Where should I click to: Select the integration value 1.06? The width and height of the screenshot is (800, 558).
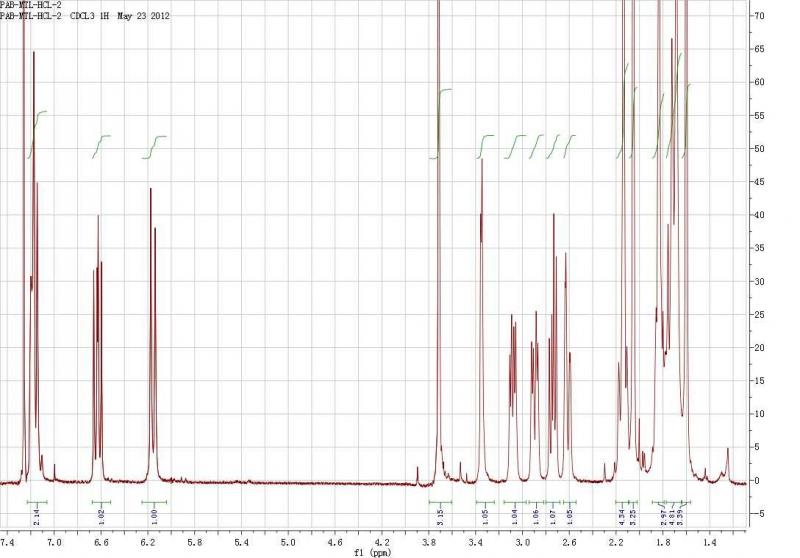(536, 518)
